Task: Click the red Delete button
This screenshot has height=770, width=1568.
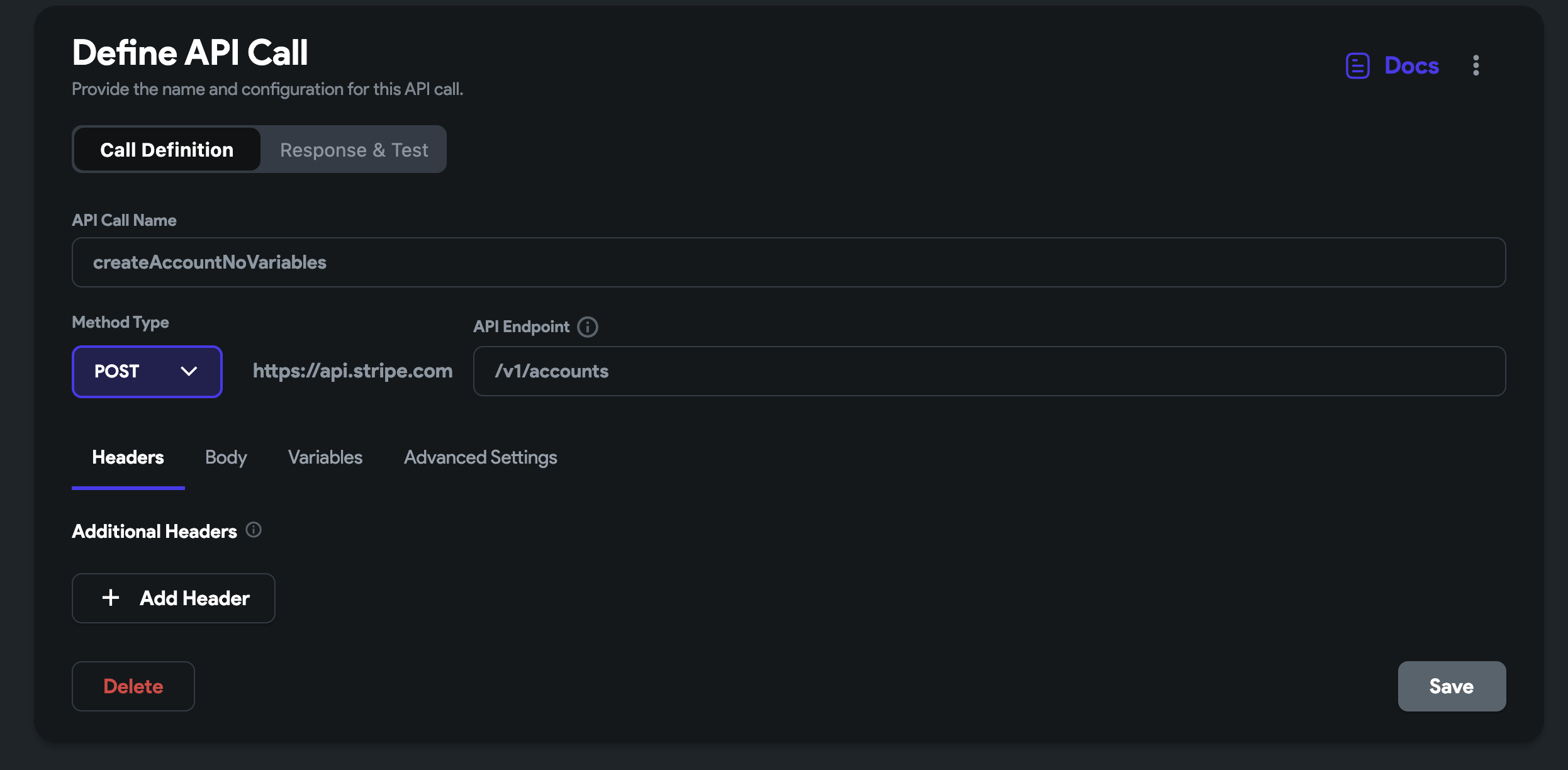Action: 133,686
